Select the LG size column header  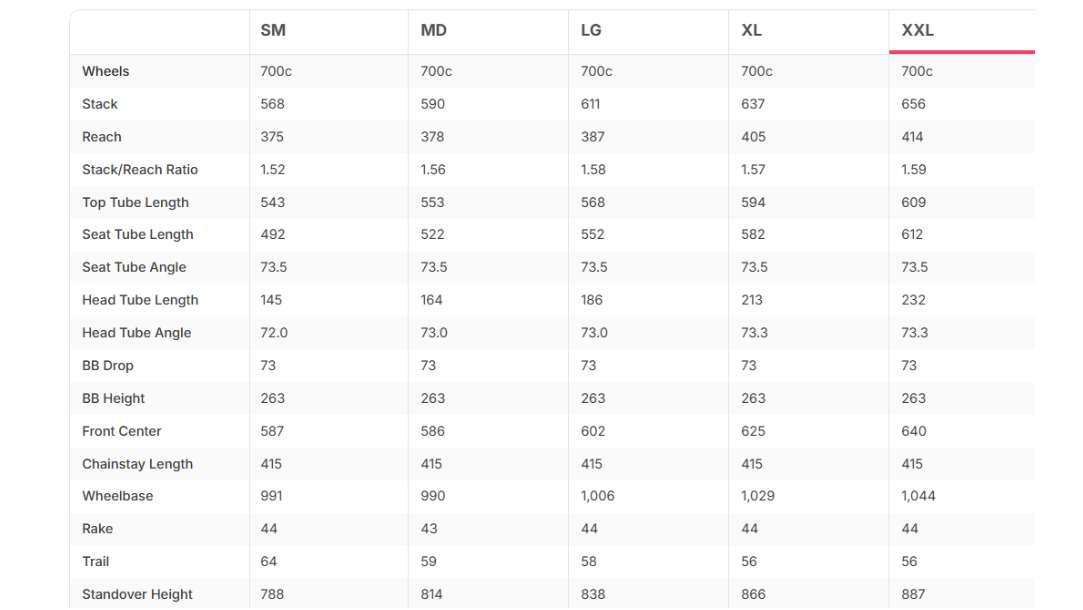click(591, 30)
